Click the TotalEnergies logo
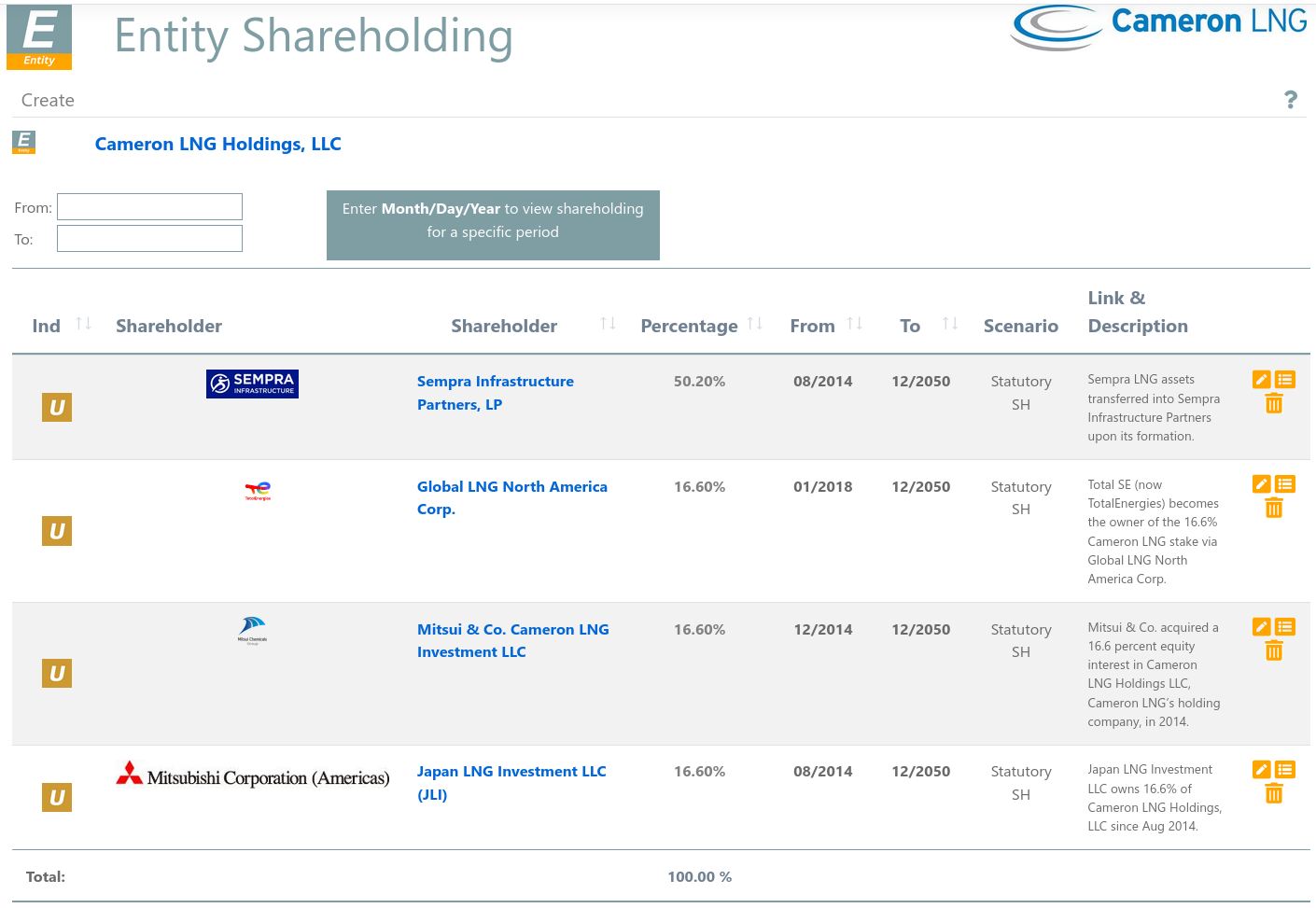This screenshot has width=1316, height=908. point(258,491)
